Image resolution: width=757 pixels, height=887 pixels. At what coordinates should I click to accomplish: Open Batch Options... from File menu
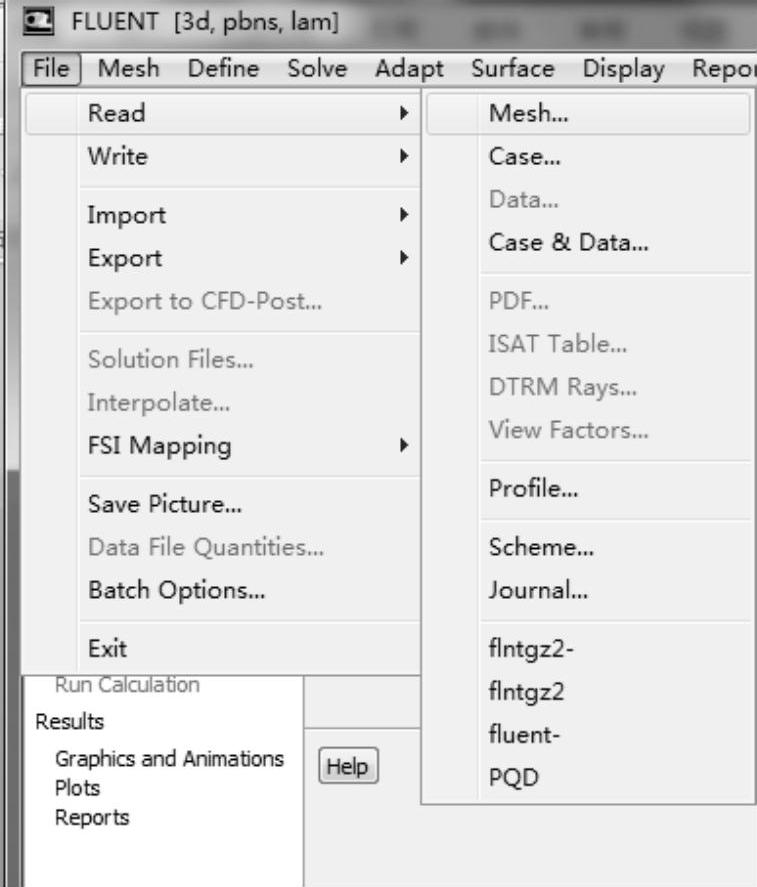click(x=177, y=590)
